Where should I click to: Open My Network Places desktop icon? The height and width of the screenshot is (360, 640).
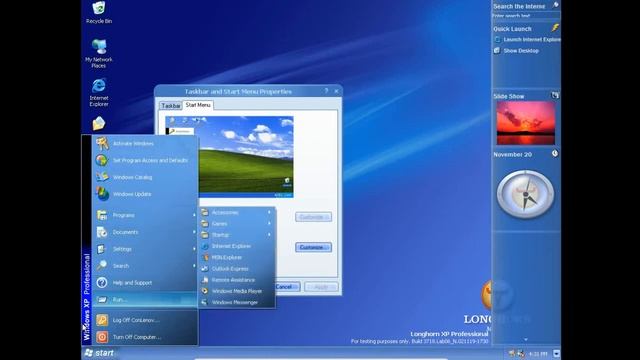[99, 53]
